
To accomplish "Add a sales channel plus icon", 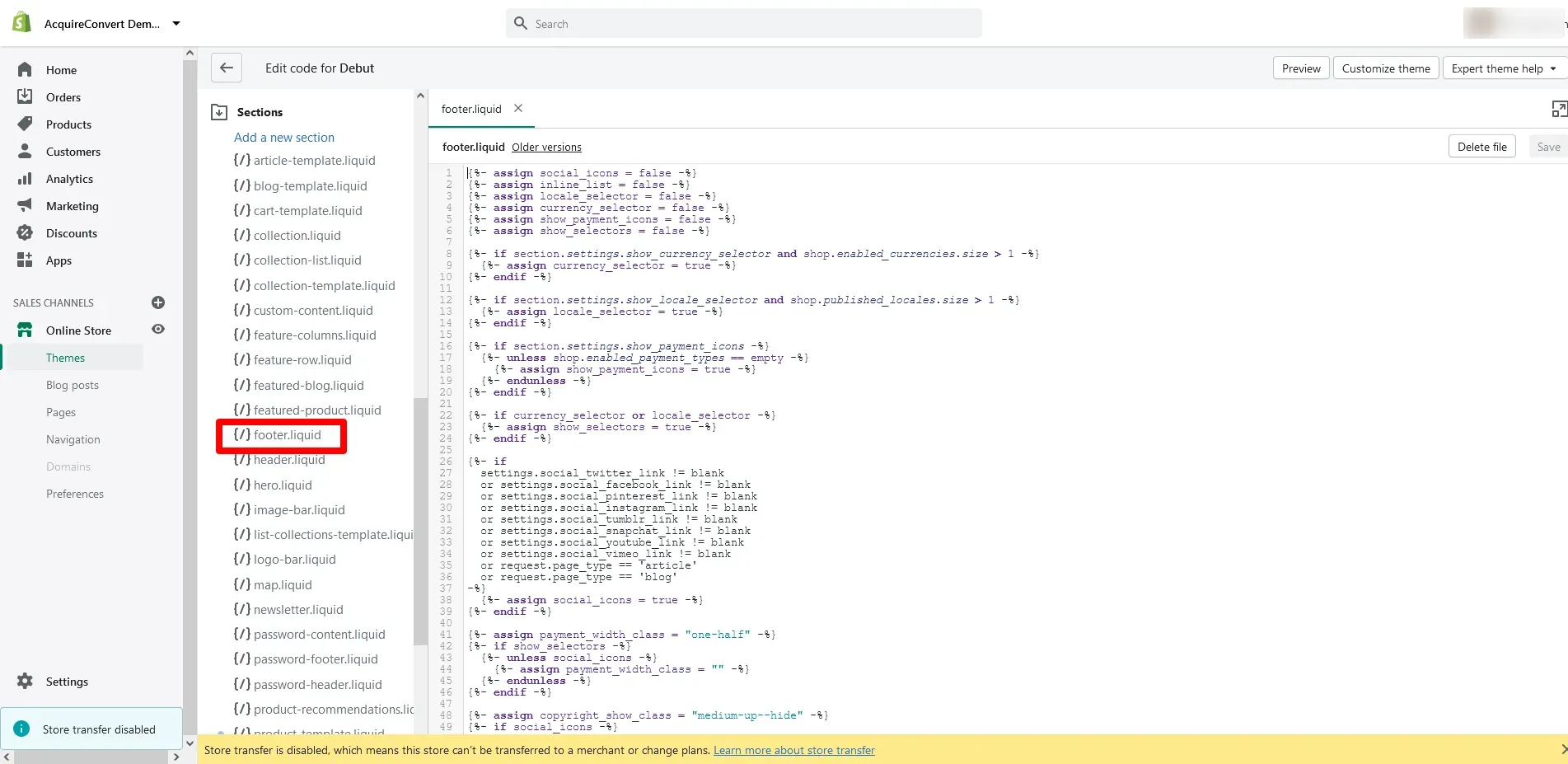I will (x=158, y=302).
